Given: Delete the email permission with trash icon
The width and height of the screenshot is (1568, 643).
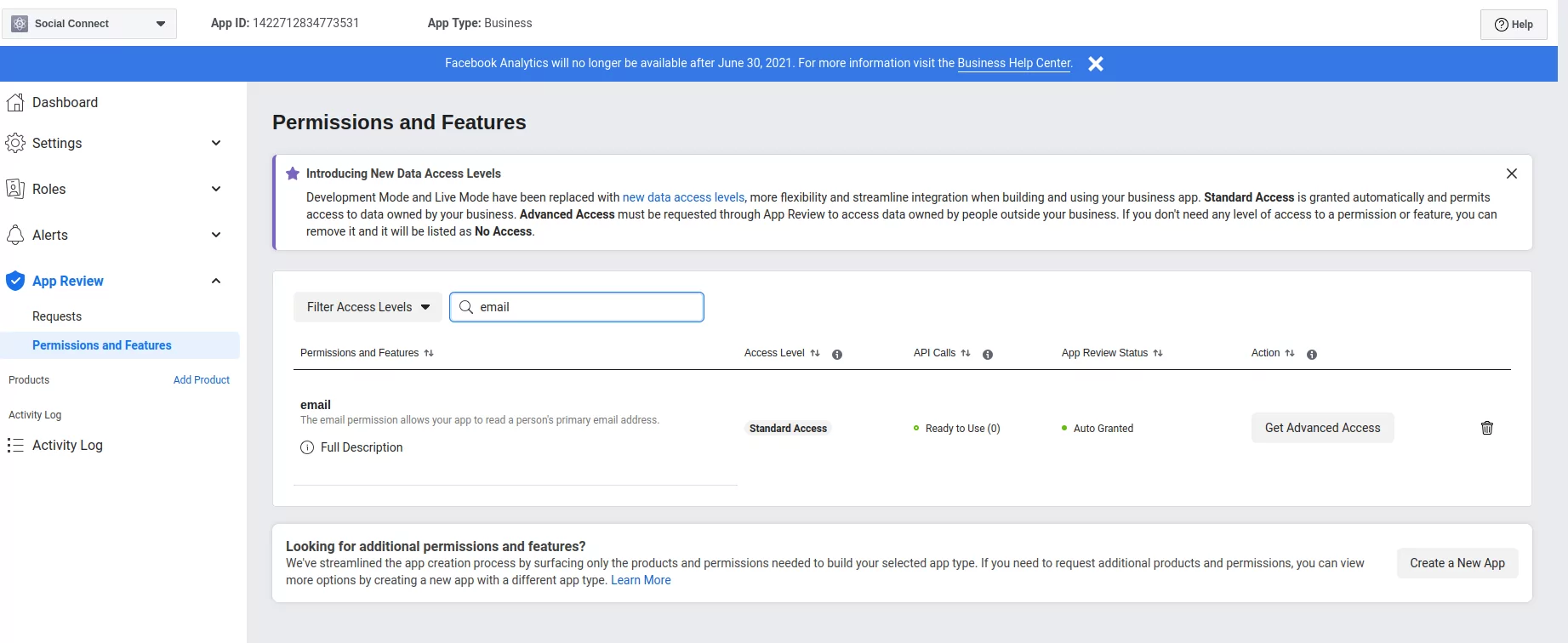Looking at the screenshot, I should (1486, 428).
